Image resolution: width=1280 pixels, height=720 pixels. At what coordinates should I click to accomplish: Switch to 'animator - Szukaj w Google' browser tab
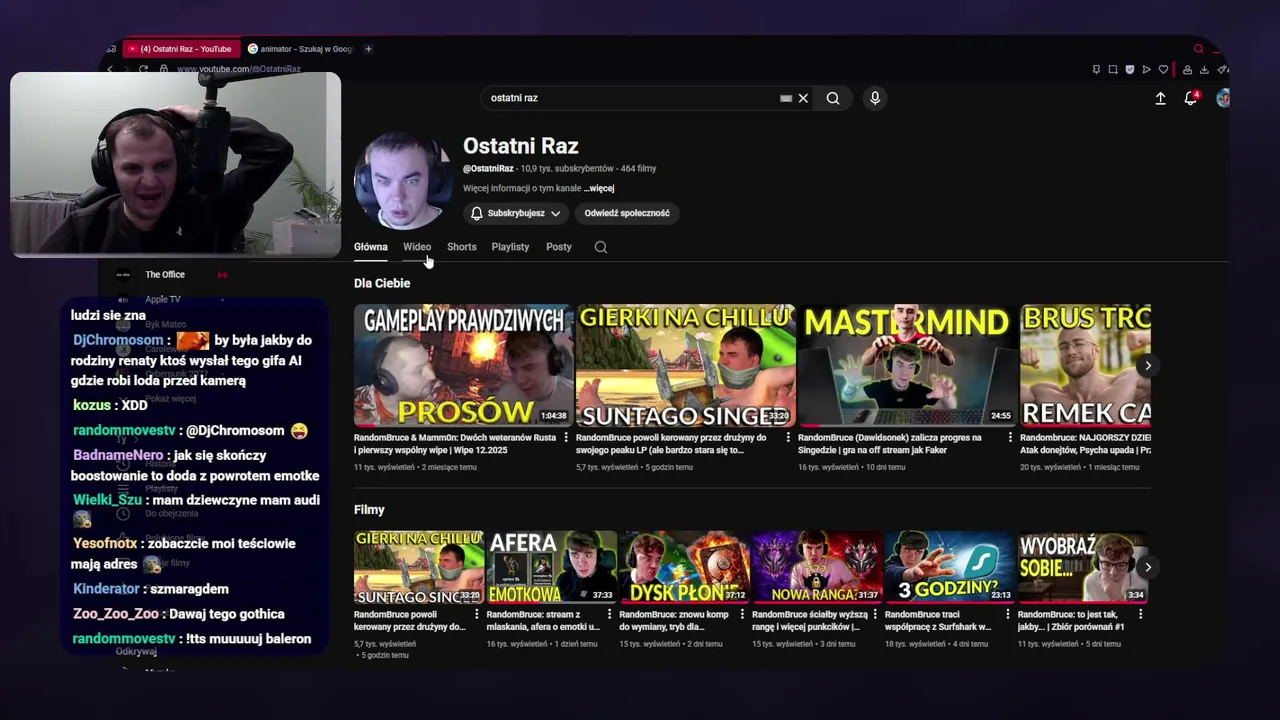(x=301, y=49)
